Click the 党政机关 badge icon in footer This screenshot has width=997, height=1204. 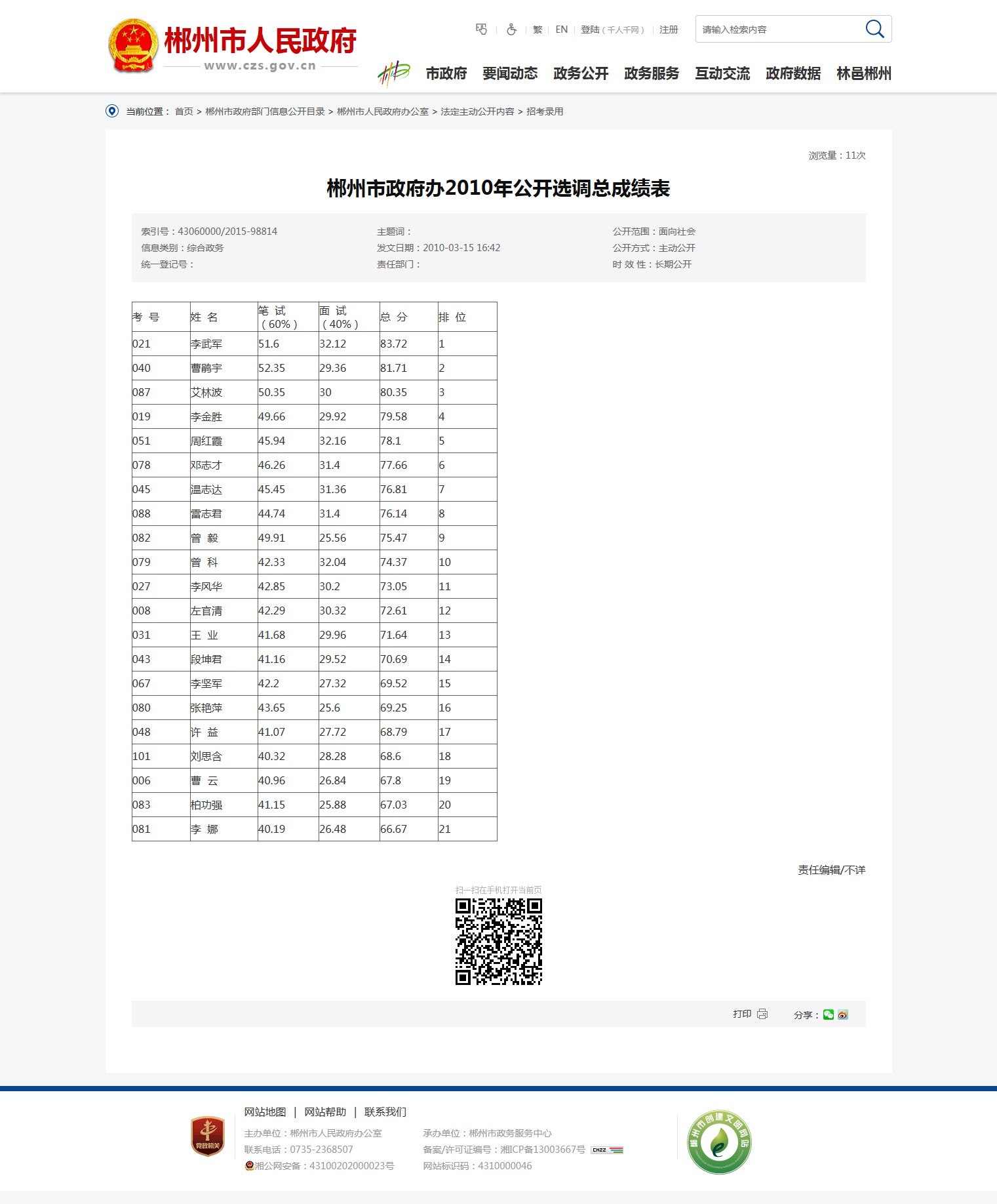click(208, 1136)
